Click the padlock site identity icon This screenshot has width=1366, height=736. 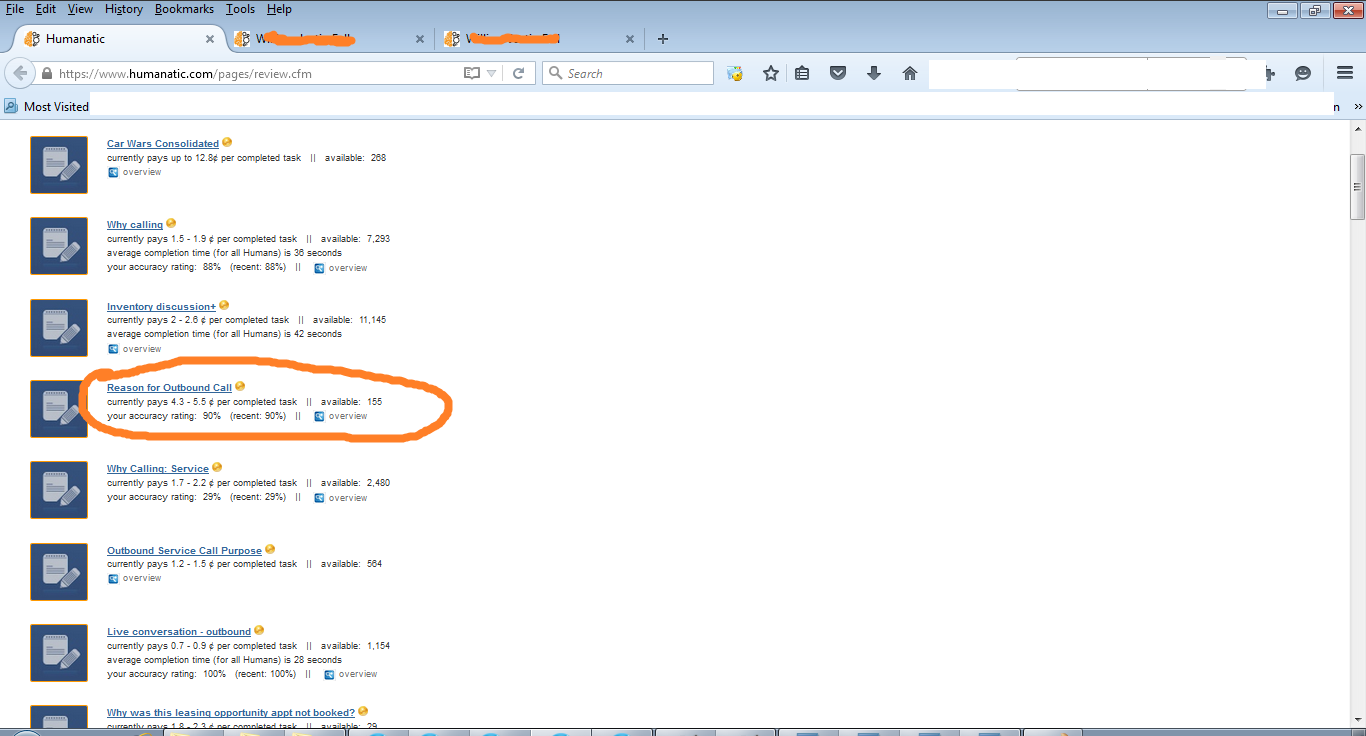pos(46,74)
